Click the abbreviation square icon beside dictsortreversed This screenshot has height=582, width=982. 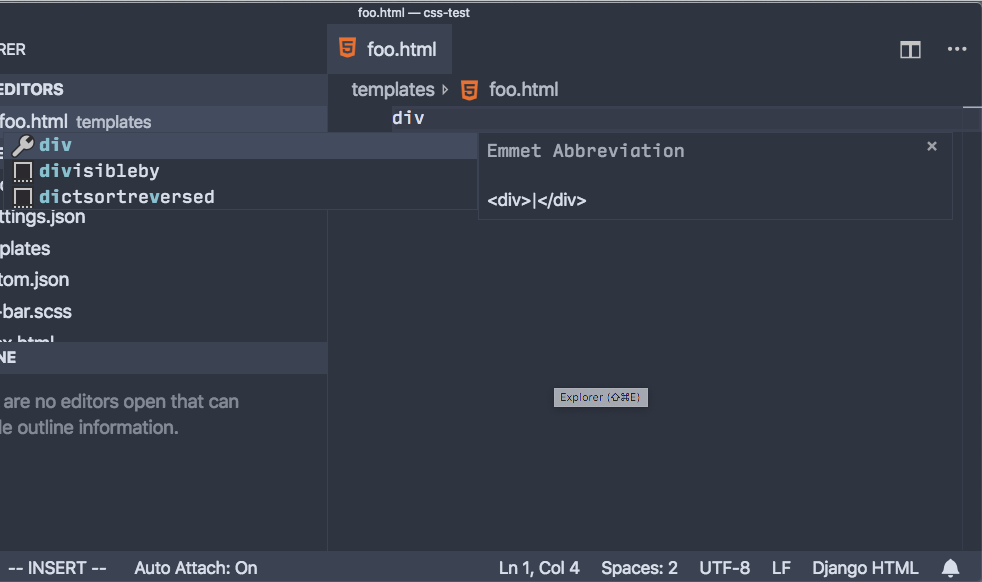click(x=23, y=196)
